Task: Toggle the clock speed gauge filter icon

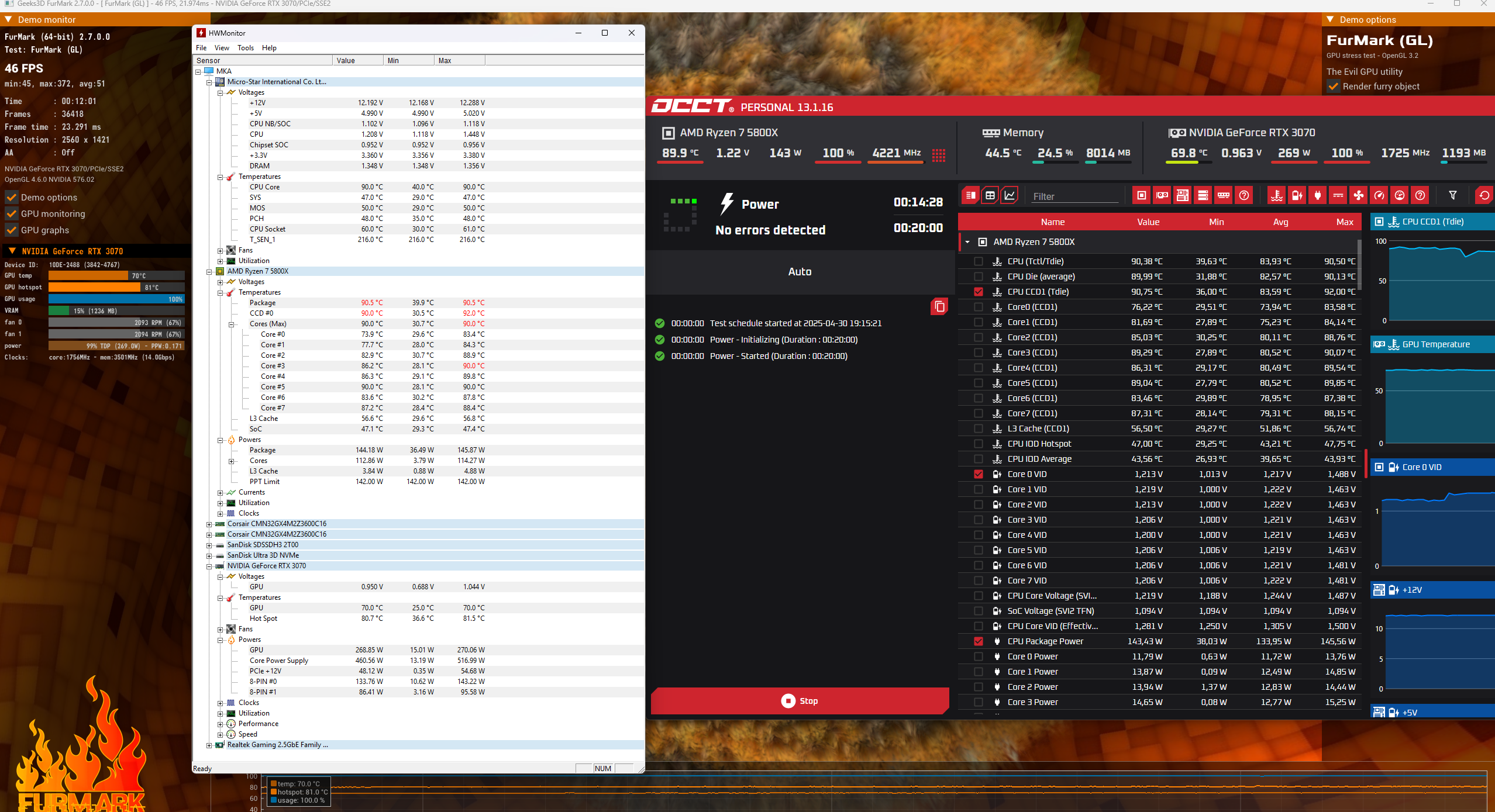Action: tap(1379, 195)
